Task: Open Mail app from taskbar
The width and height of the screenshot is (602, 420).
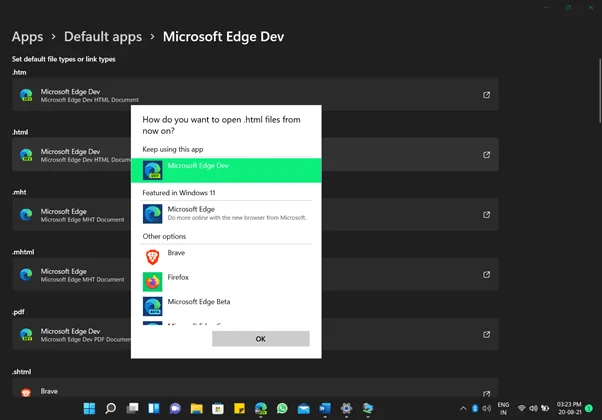Action: 304,408
